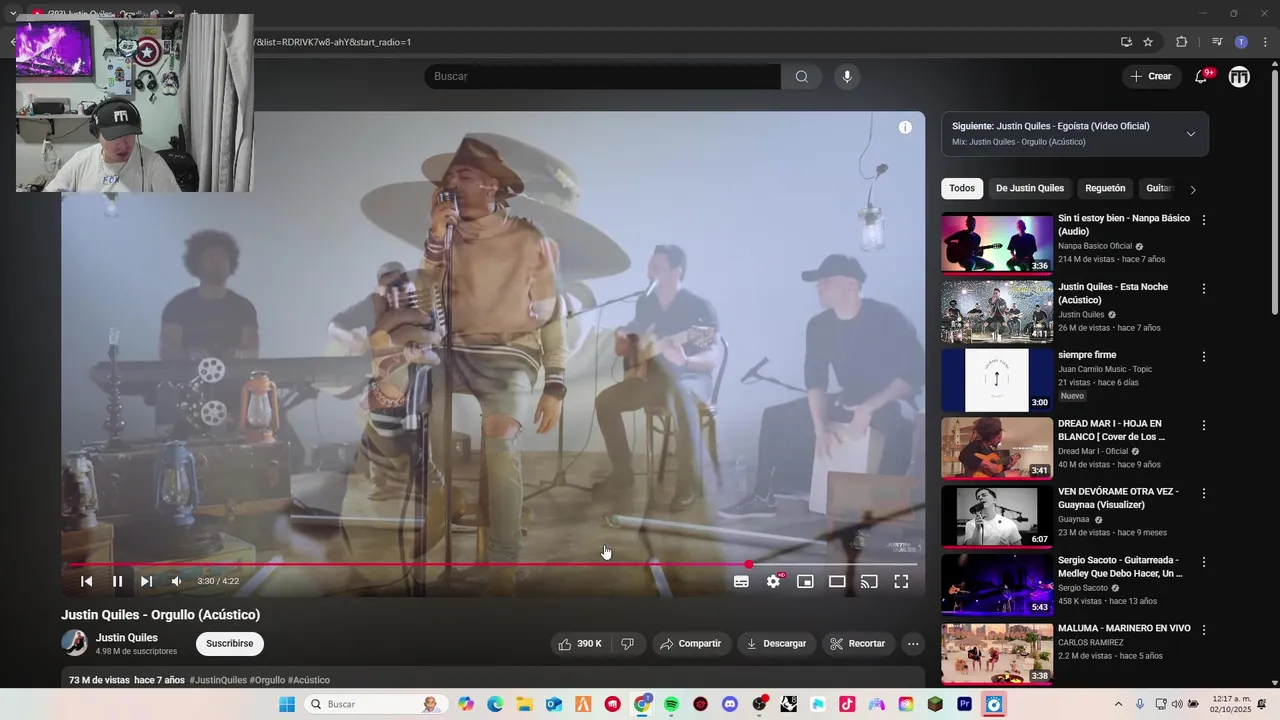This screenshot has width=1280, height=720.
Task: Open YouTube notifications bell
Action: (x=1202, y=77)
